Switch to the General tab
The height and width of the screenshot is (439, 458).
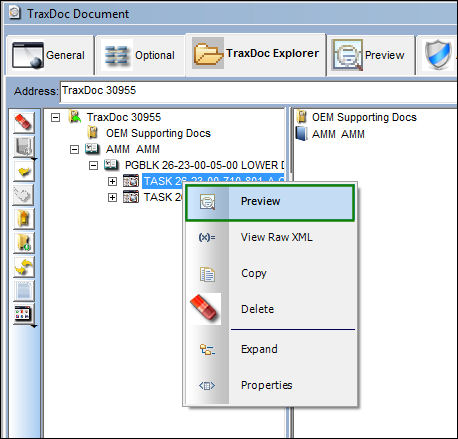click(49, 55)
